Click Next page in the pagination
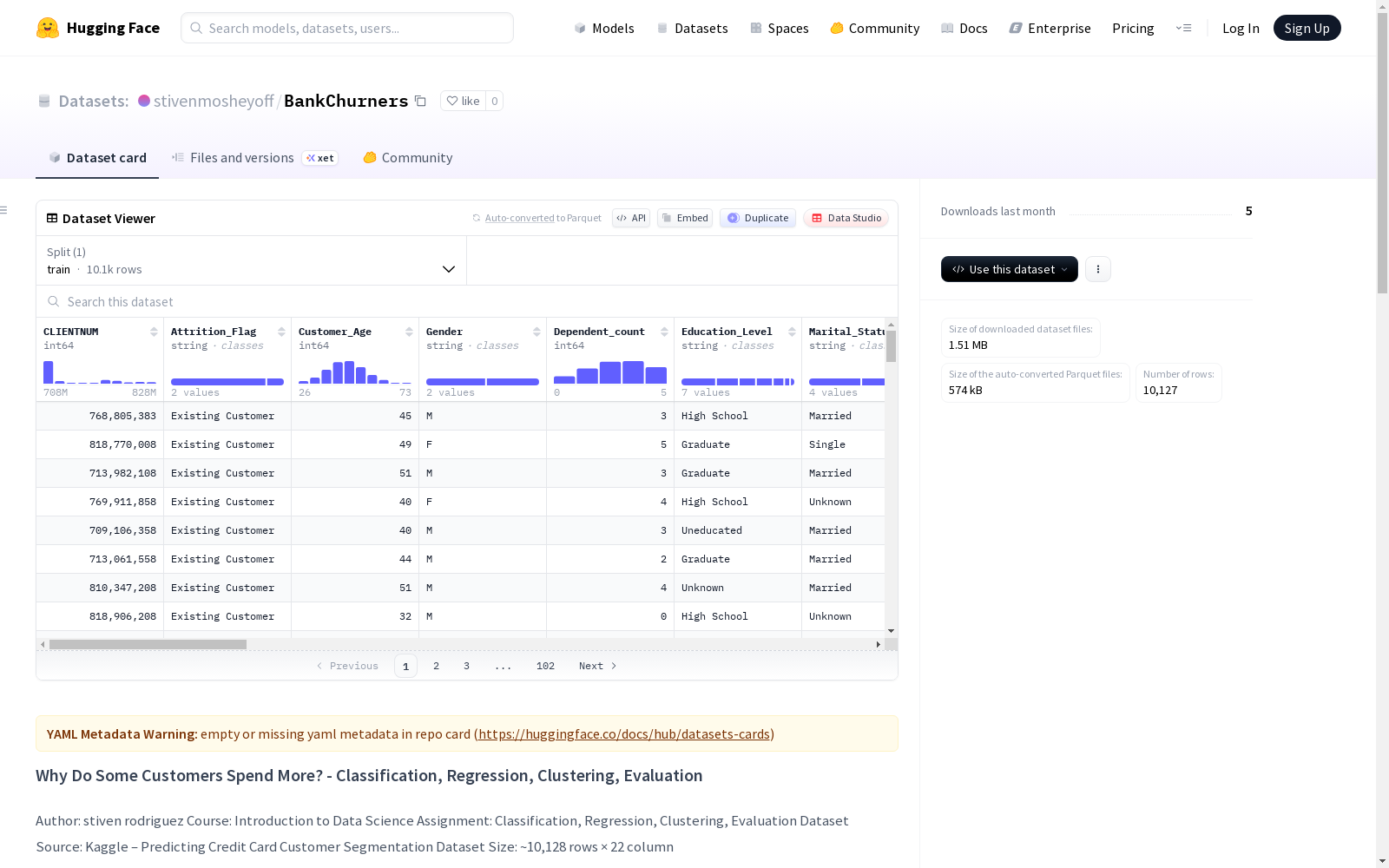The image size is (1389, 868). coord(597,666)
